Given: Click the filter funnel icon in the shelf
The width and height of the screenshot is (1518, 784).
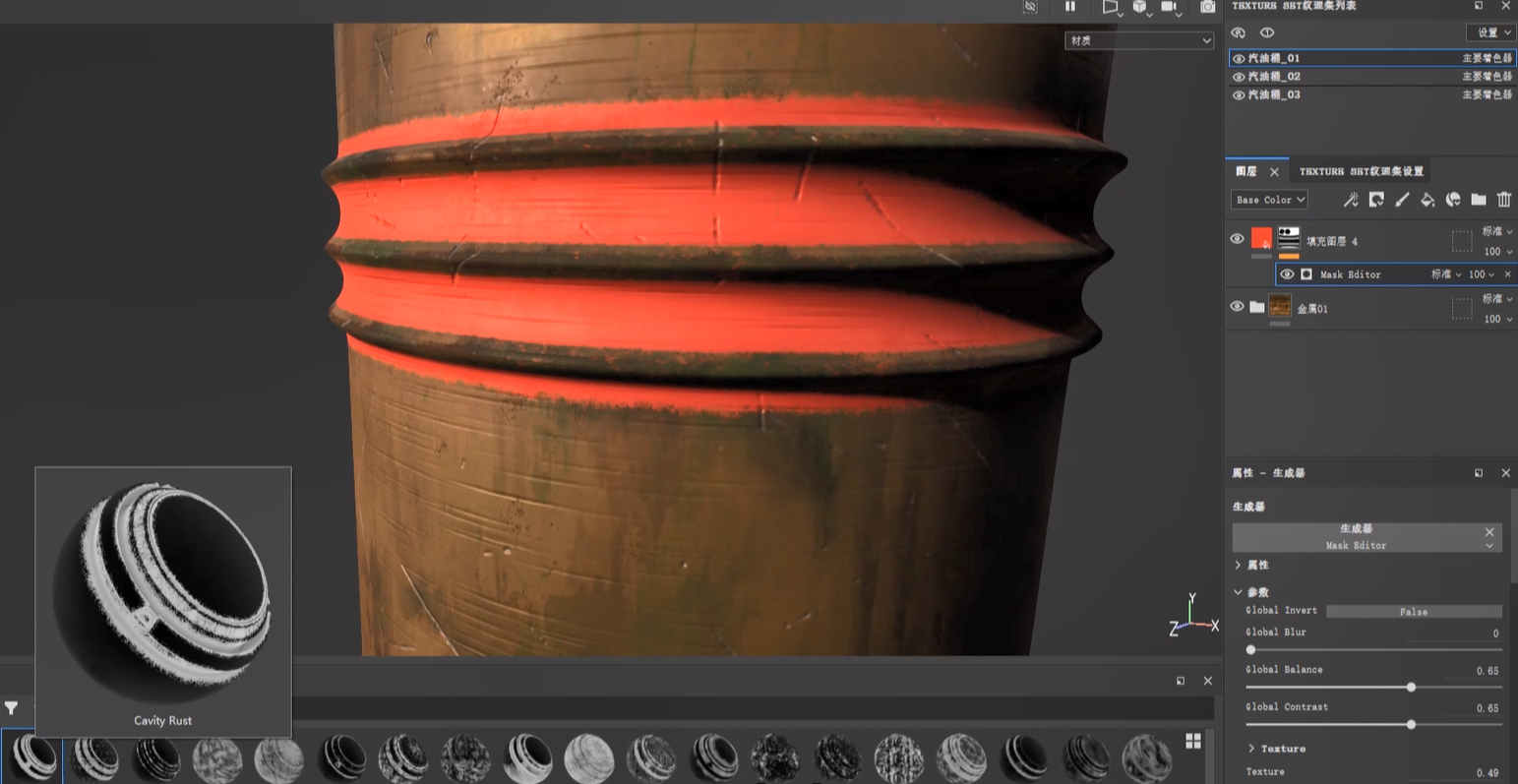Looking at the screenshot, I should pos(11,707).
